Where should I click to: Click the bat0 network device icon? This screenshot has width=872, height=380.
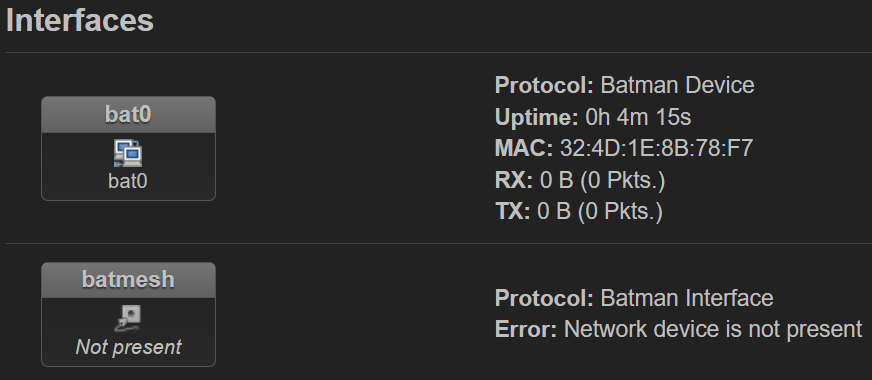[x=128, y=154]
